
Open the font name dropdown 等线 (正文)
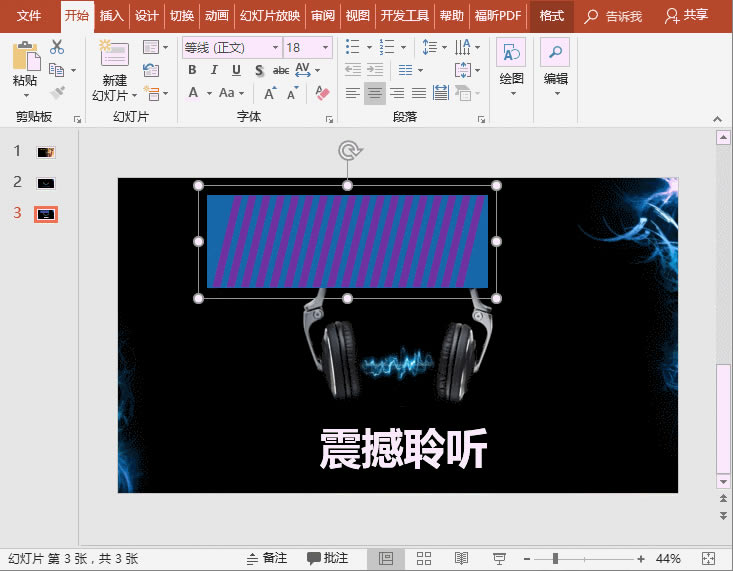(275, 47)
